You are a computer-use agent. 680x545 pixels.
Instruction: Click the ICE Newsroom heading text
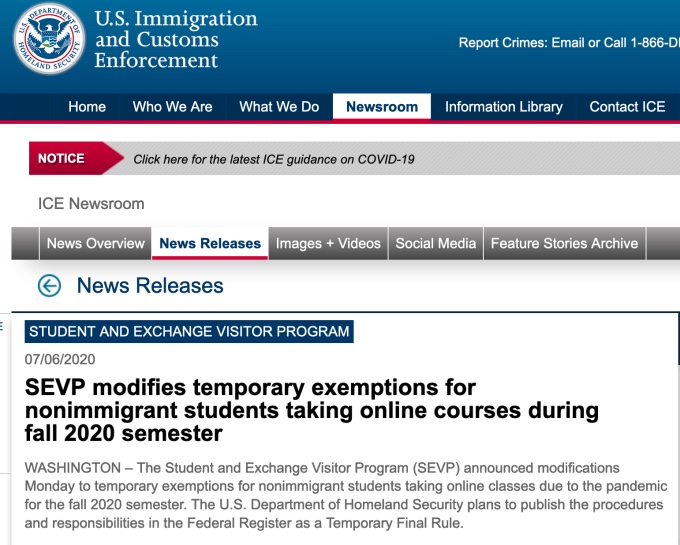click(x=91, y=204)
